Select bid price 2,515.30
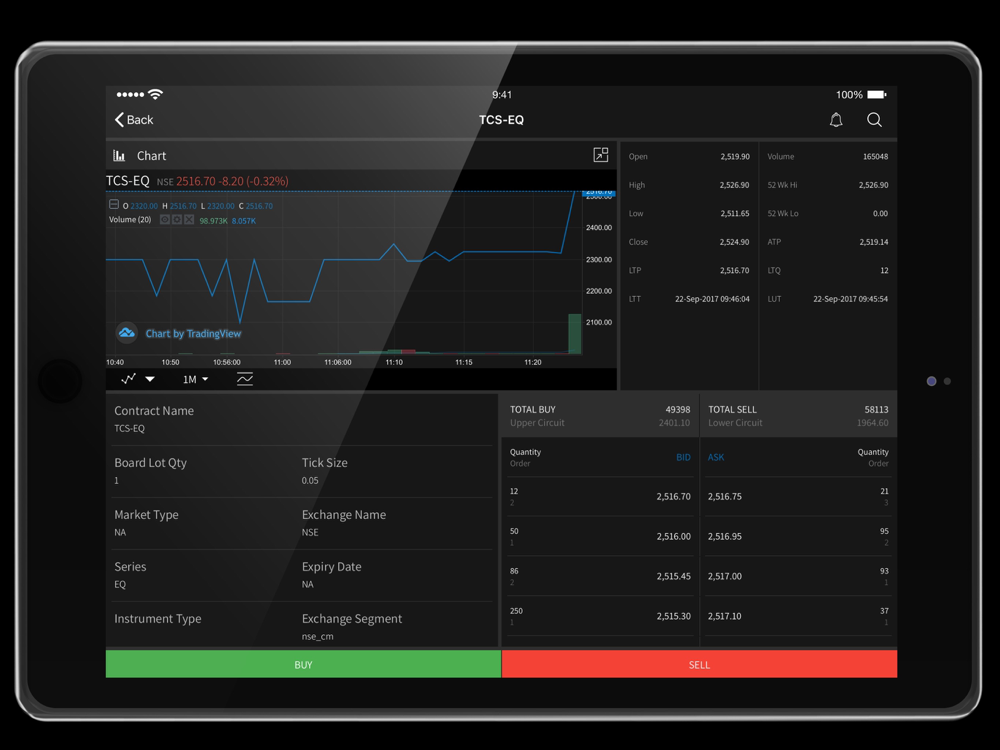This screenshot has height=750, width=1000. 673,616
